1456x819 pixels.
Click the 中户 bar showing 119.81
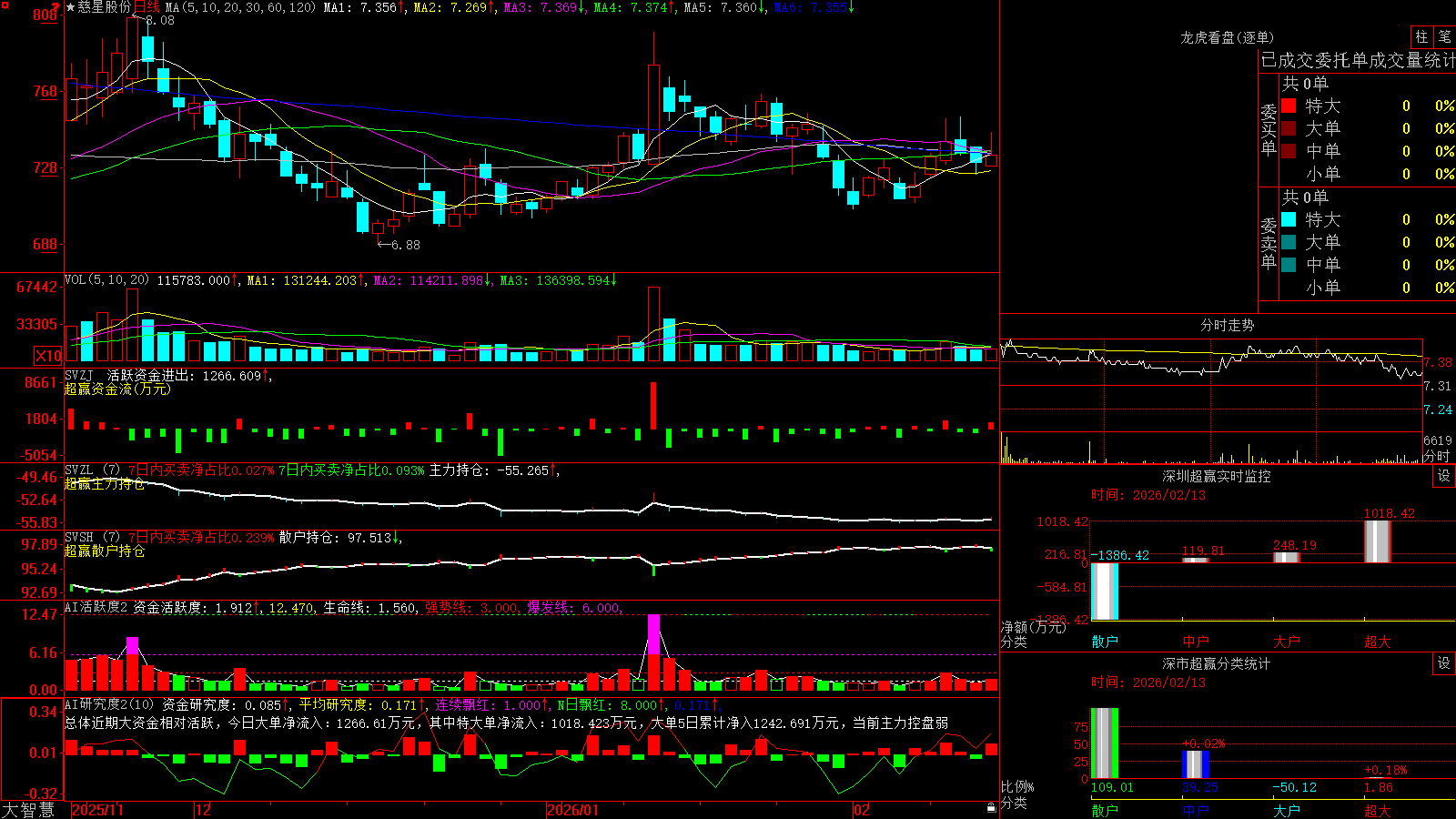[x=1196, y=560]
